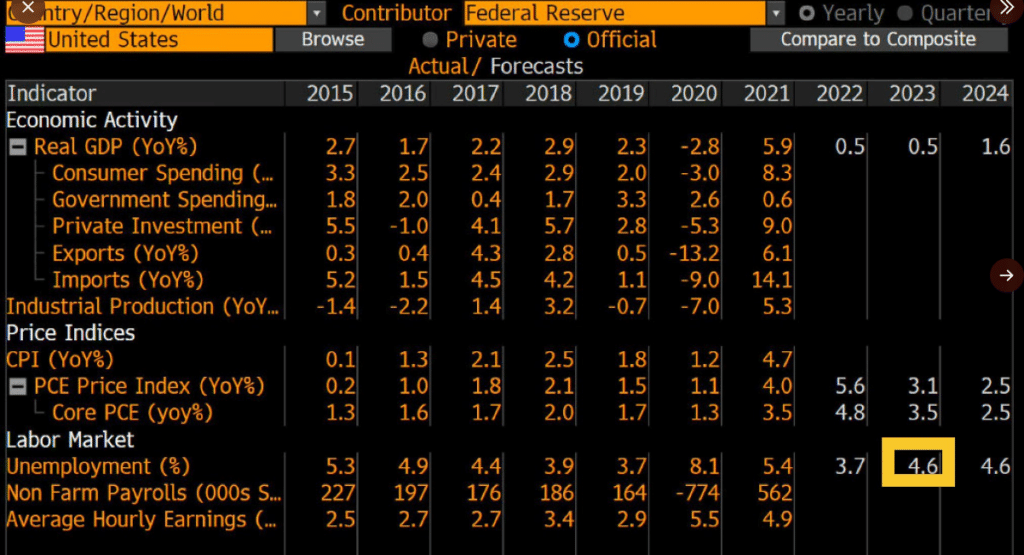
Task: Click the United States input field
Action: (159, 40)
